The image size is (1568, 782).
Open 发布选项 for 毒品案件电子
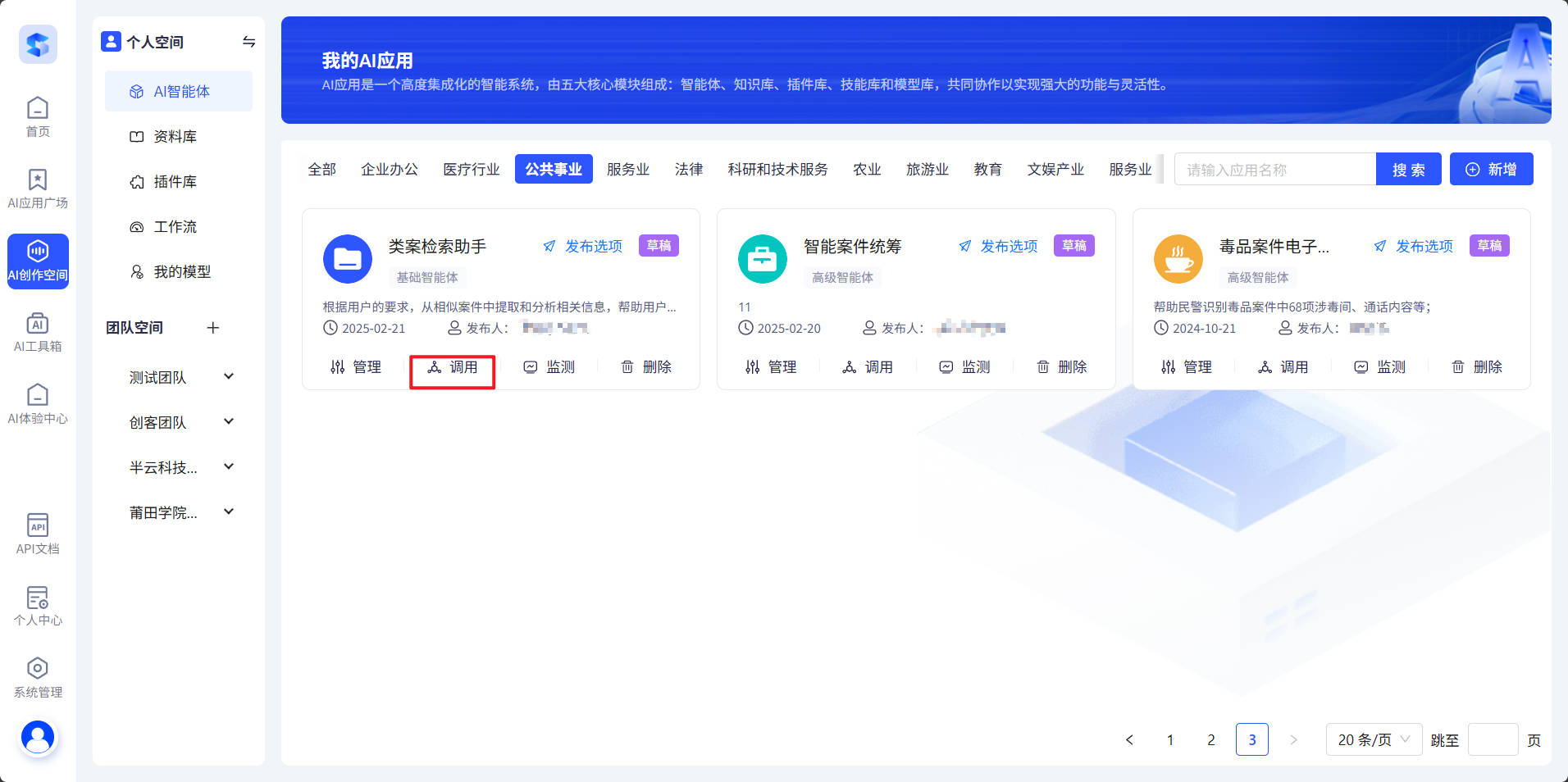[1414, 246]
